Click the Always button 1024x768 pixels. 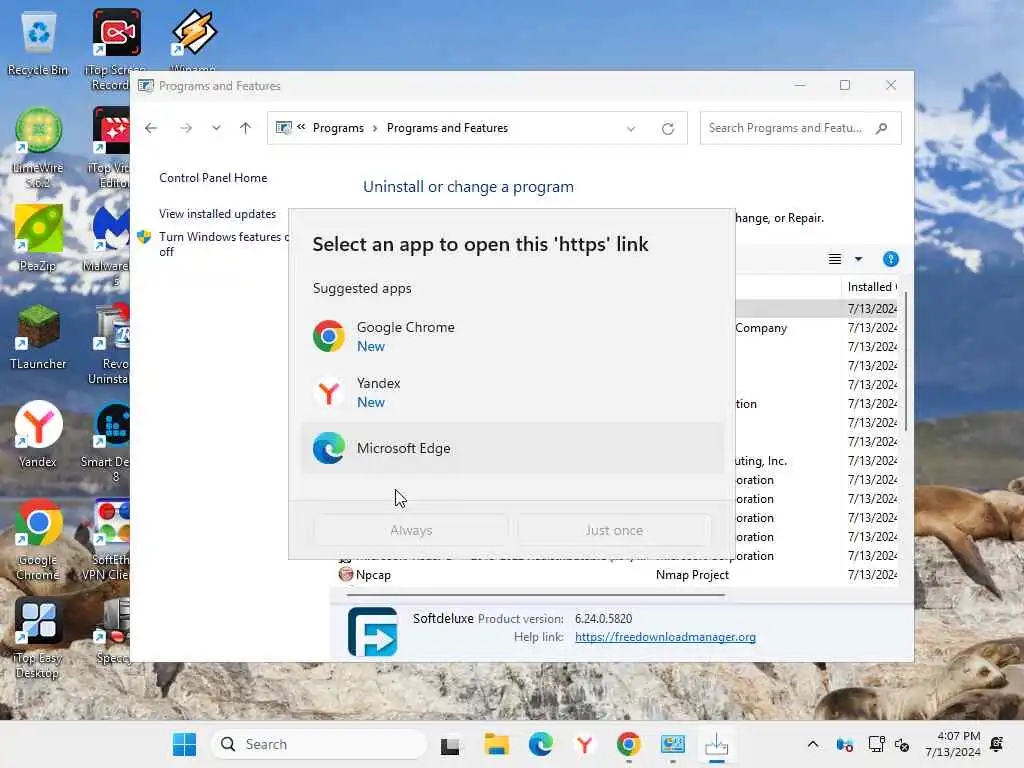tap(411, 530)
